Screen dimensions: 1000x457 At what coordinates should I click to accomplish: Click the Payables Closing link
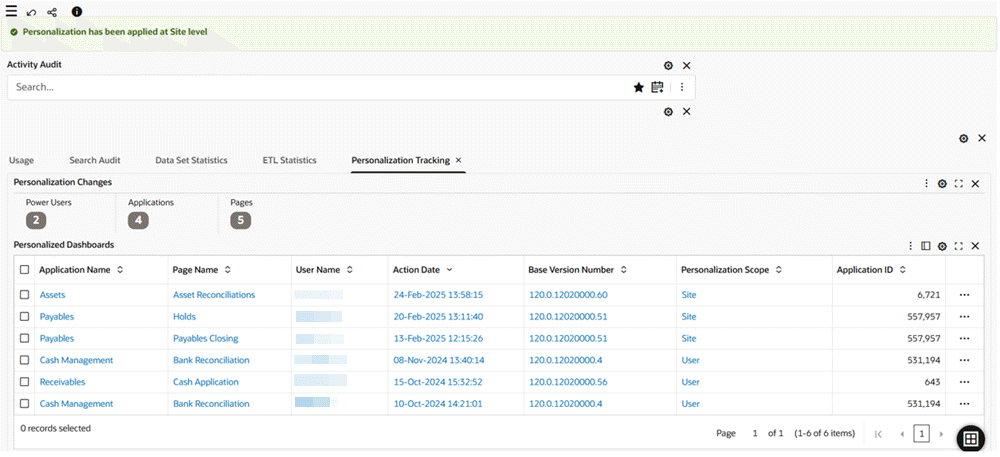tap(205, 338)
